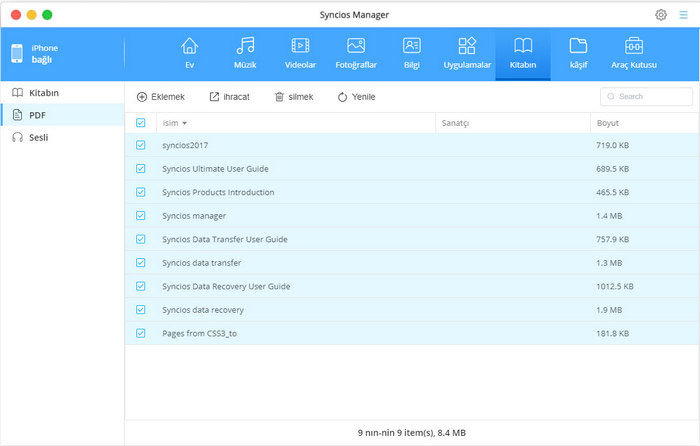Select Kitabın in the sidebar
Image resolution: width=700 pixels, height=446 pixels.
pos(62,93)
